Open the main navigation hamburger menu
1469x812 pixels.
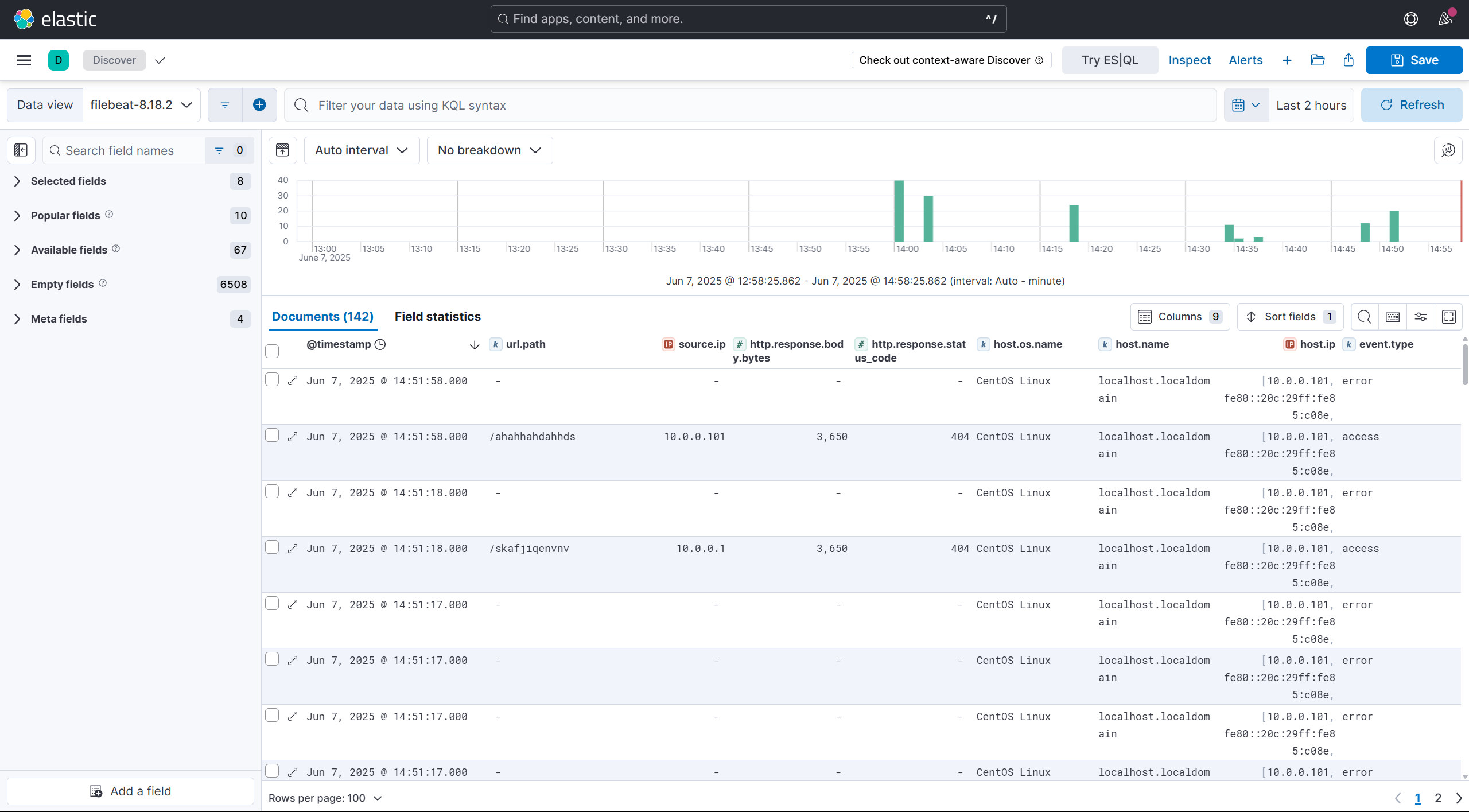(x=24, y=60)
